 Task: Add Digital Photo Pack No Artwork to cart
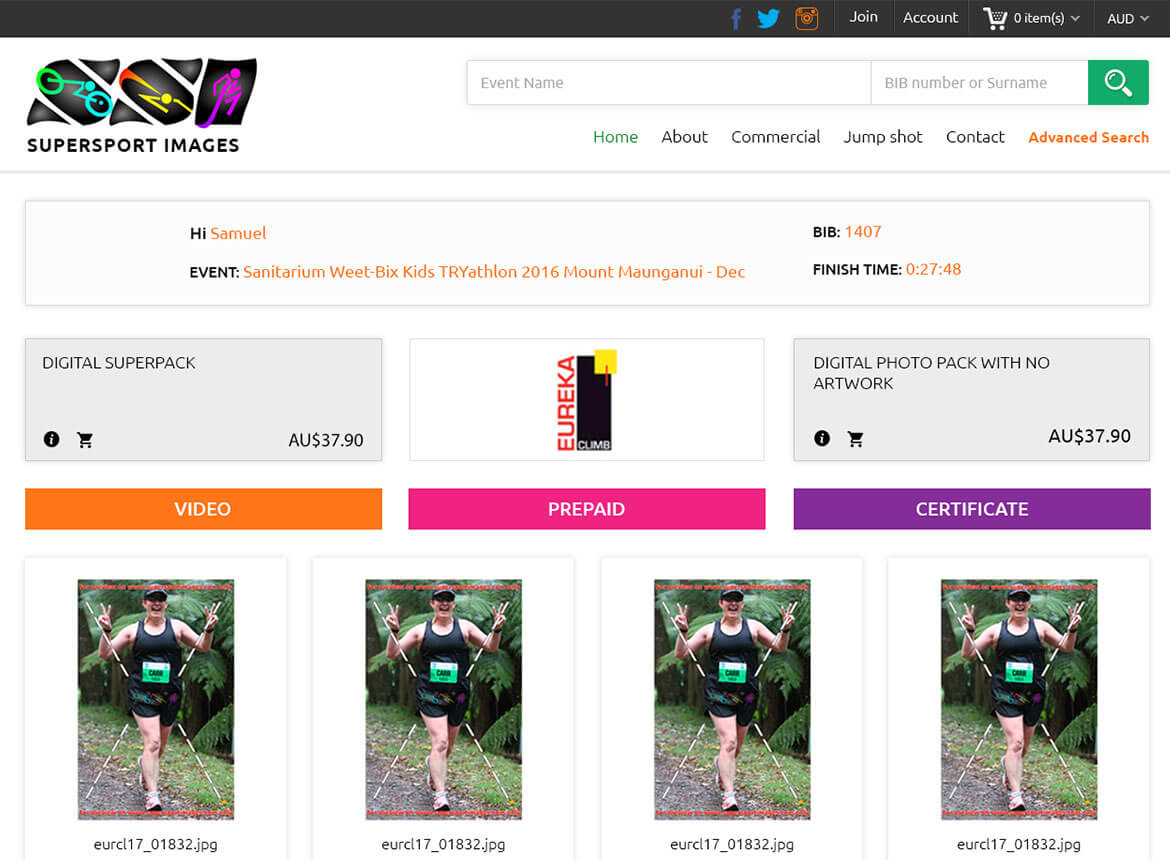coord(855,438)
